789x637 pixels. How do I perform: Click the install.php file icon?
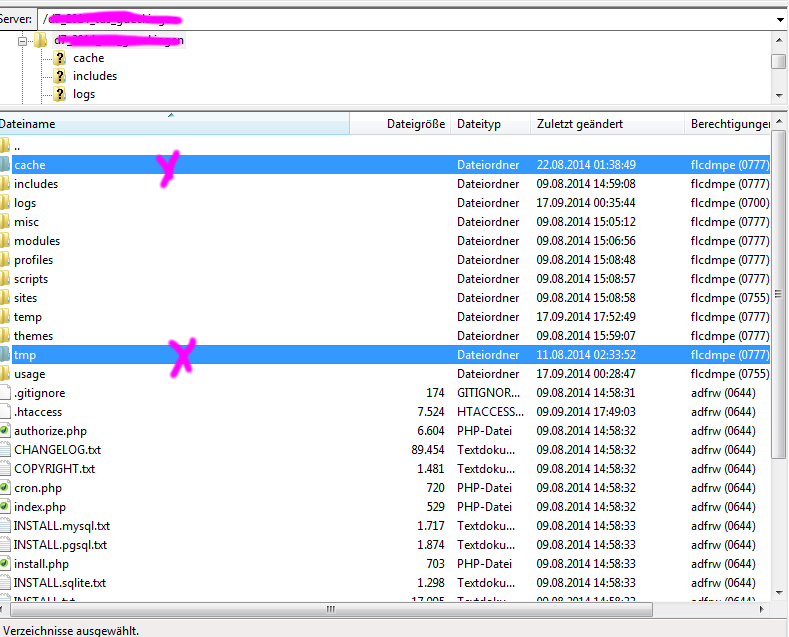[5, 564]
